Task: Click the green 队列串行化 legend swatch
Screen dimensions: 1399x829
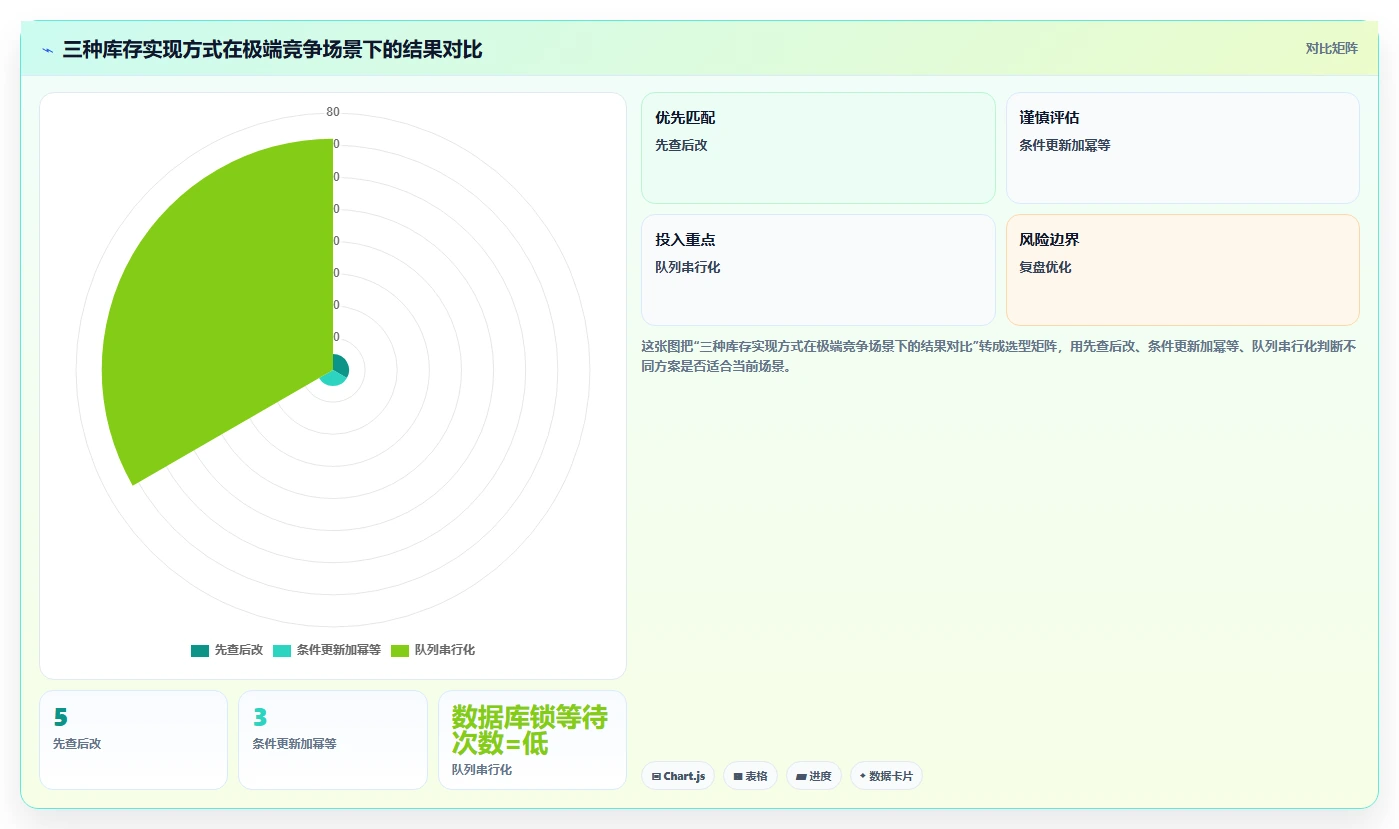Action: coord(400,650)
